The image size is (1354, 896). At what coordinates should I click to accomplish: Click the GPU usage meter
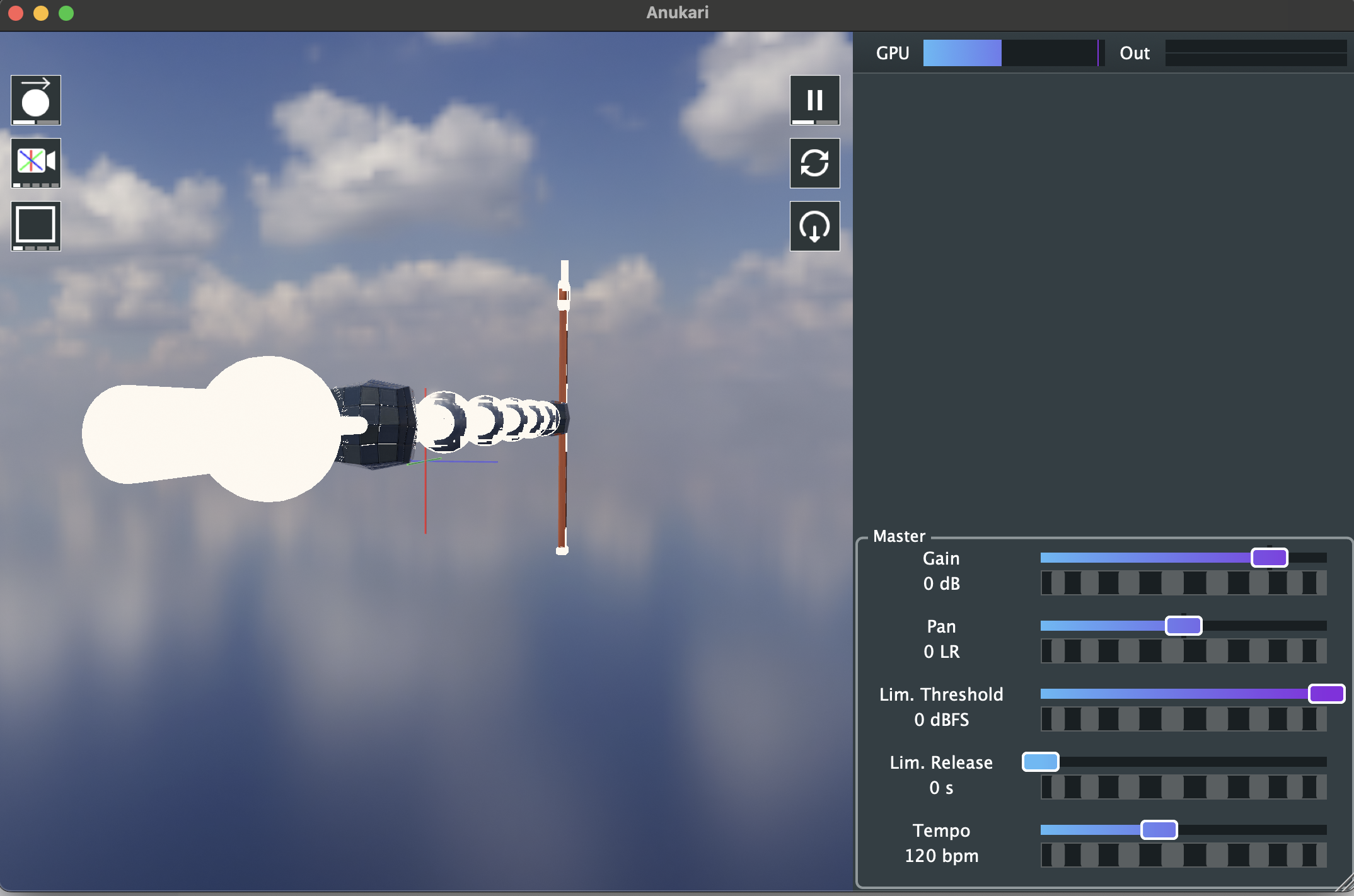(1013, 53)
